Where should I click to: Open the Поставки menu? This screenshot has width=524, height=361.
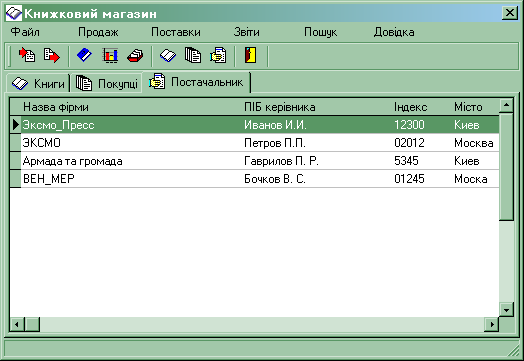(176, 32)
